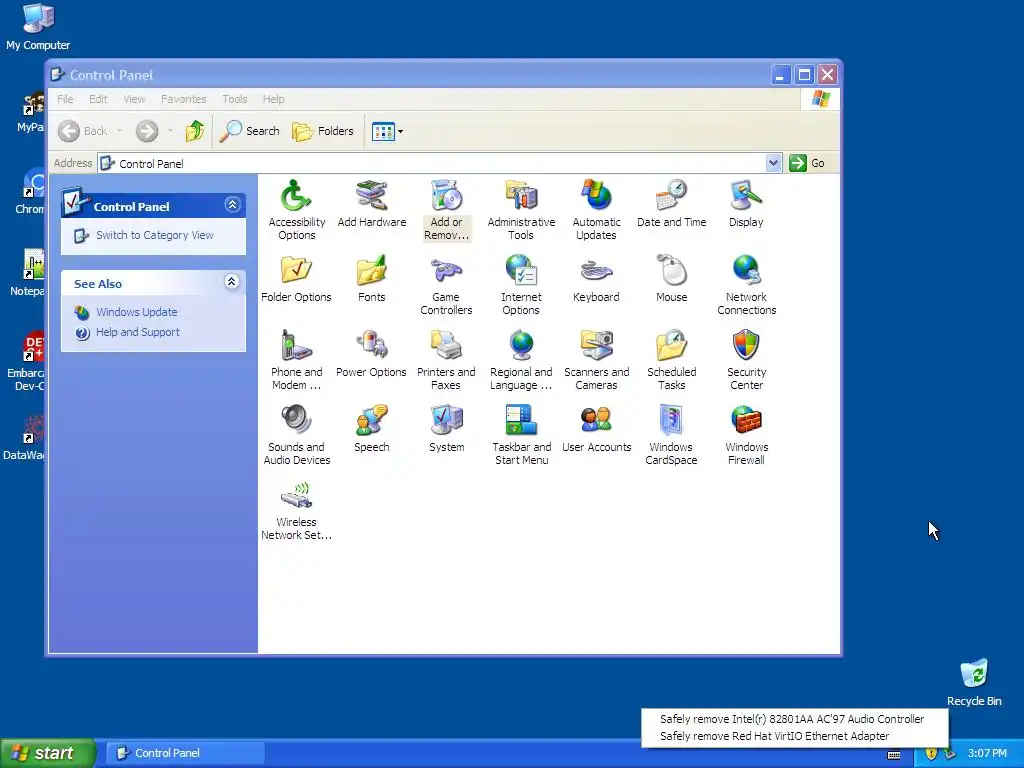Select Taskbar and Start Menu icon
The height and width of the screenshot is (768, 1024).
(x=521, y=435)
